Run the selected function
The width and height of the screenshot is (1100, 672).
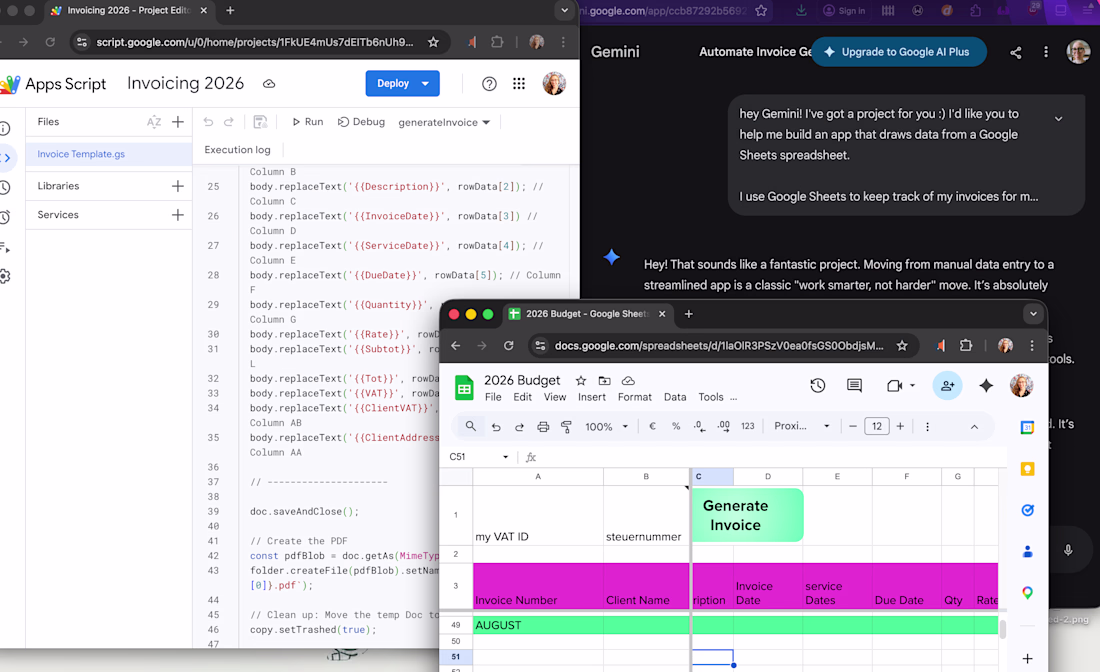307,122
